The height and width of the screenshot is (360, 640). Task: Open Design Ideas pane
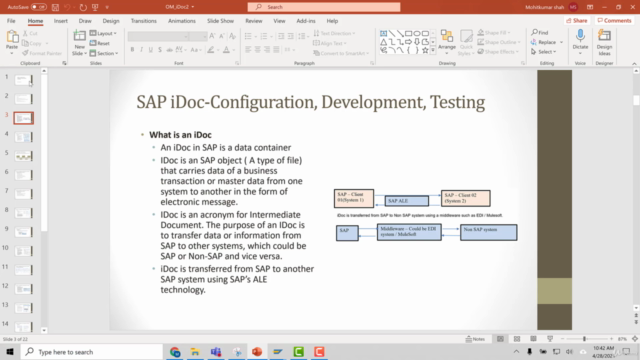point(604,42)
